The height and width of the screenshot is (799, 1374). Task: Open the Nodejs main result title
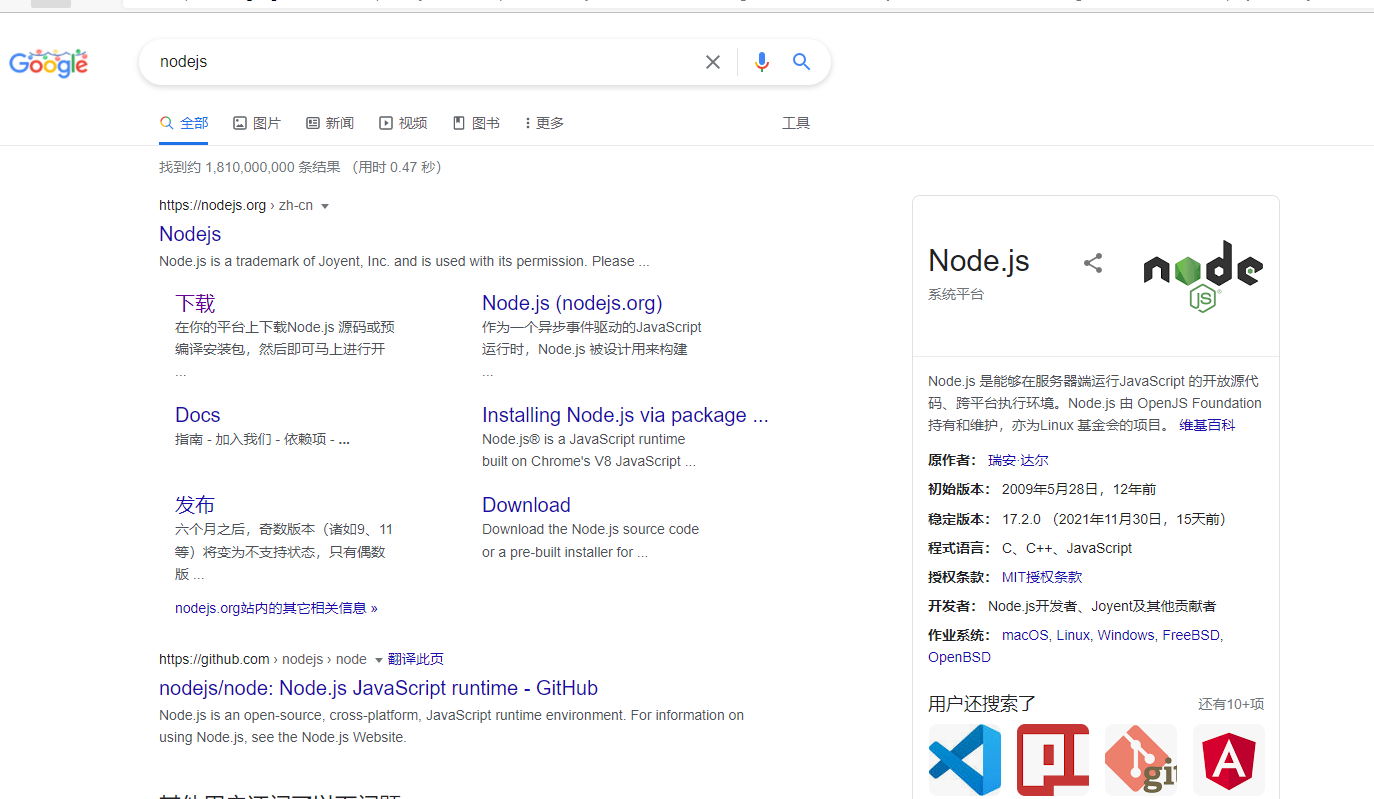(190, 234)
